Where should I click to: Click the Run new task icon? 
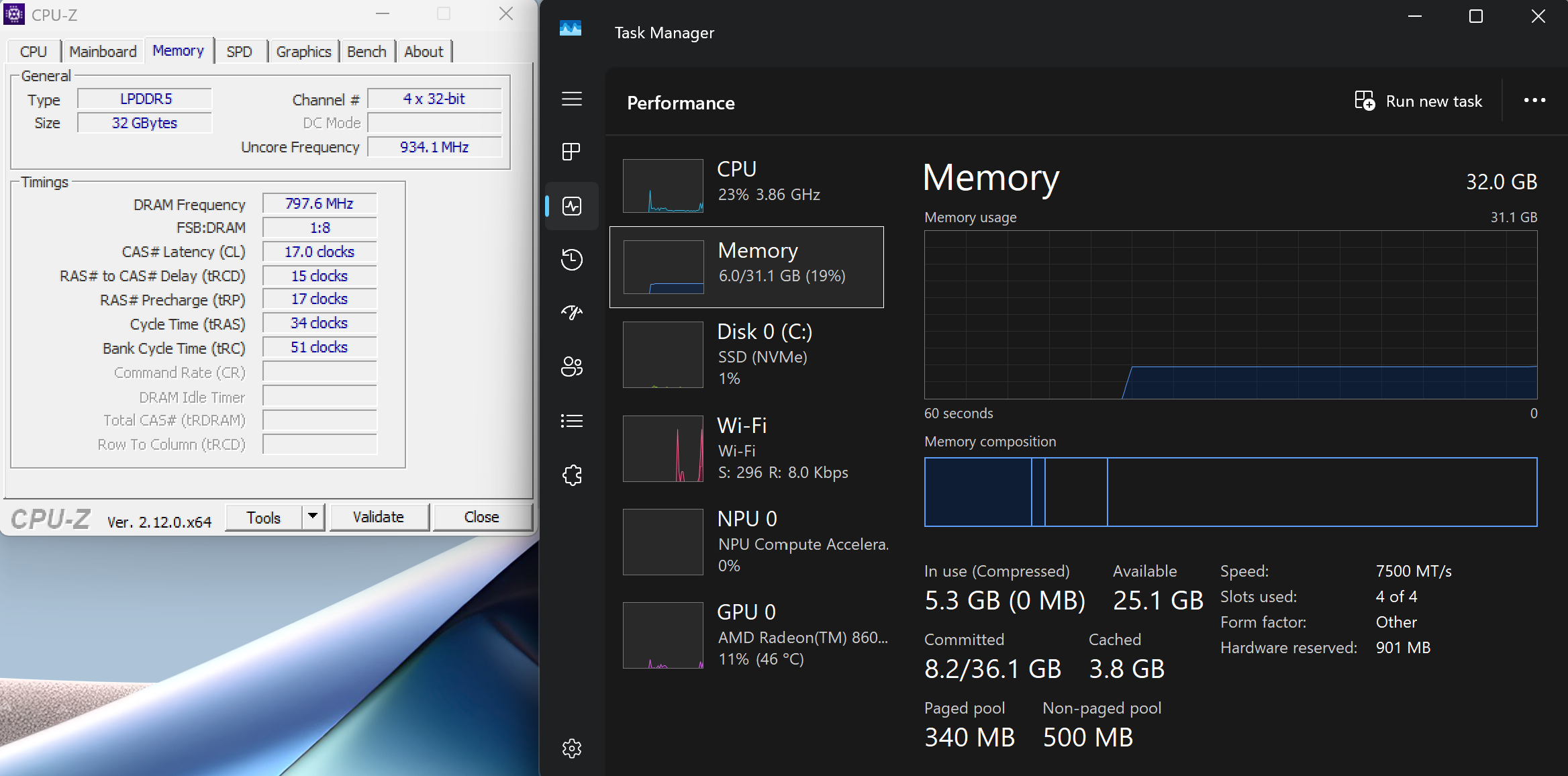[x=1365, y=101]
